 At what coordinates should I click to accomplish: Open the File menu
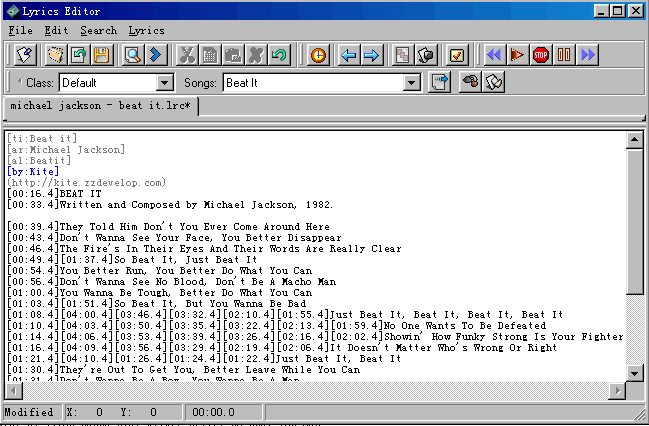(x=20, y=31)
